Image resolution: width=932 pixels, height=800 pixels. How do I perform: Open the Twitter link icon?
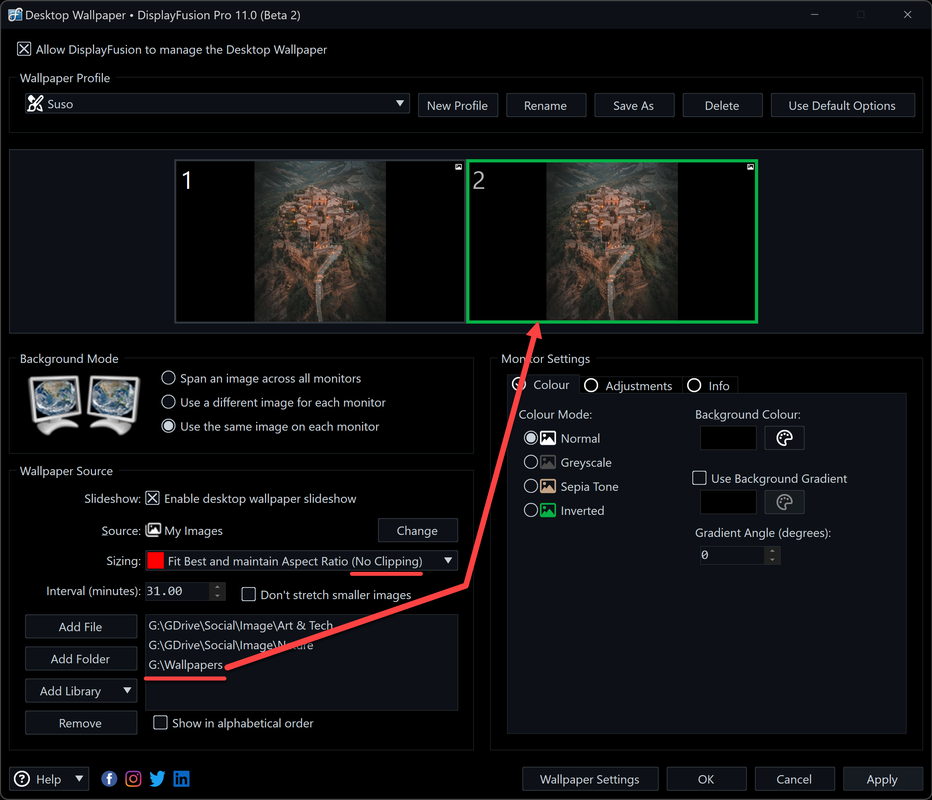pos(157,779)
